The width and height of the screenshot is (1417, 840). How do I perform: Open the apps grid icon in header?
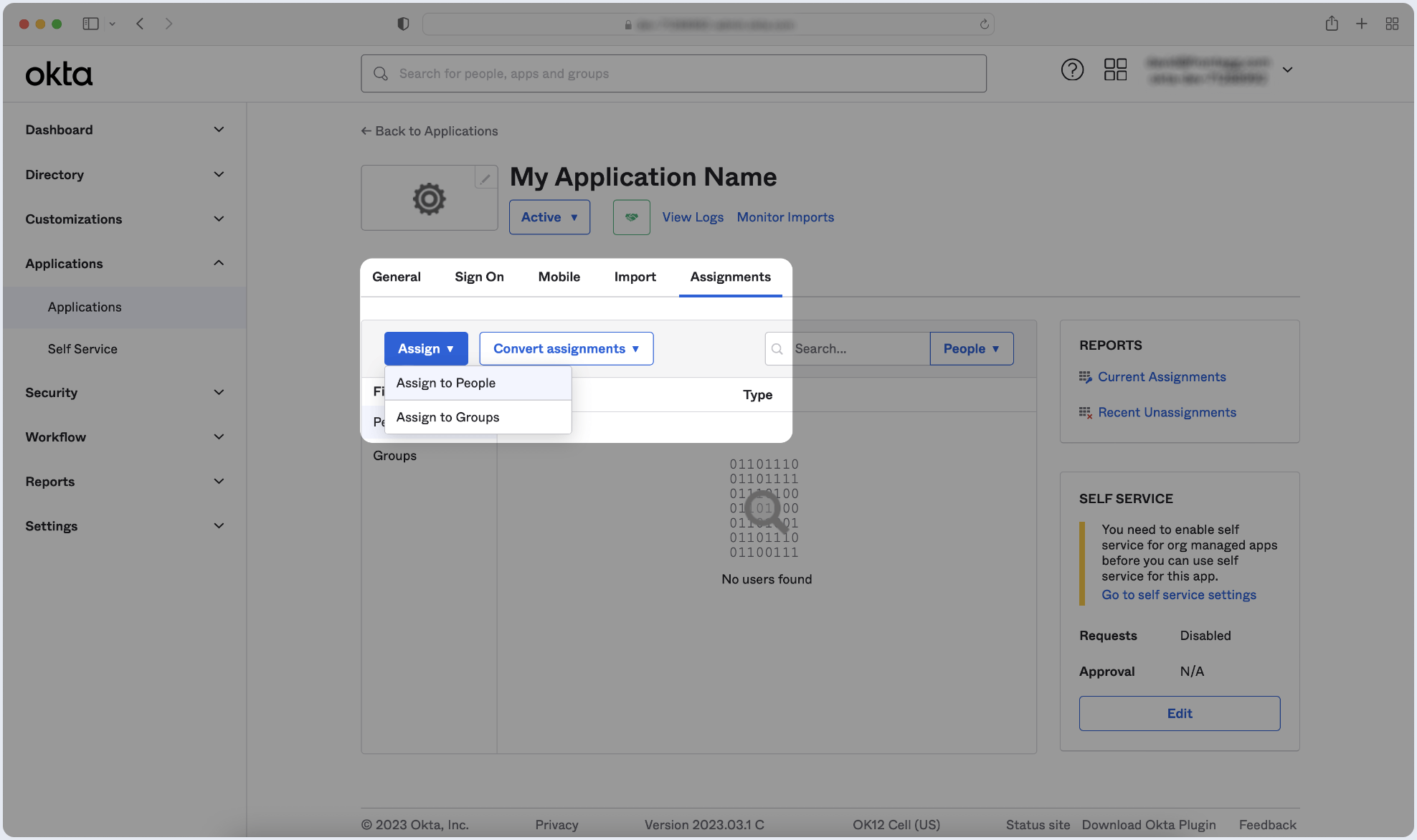(1115, 70)
